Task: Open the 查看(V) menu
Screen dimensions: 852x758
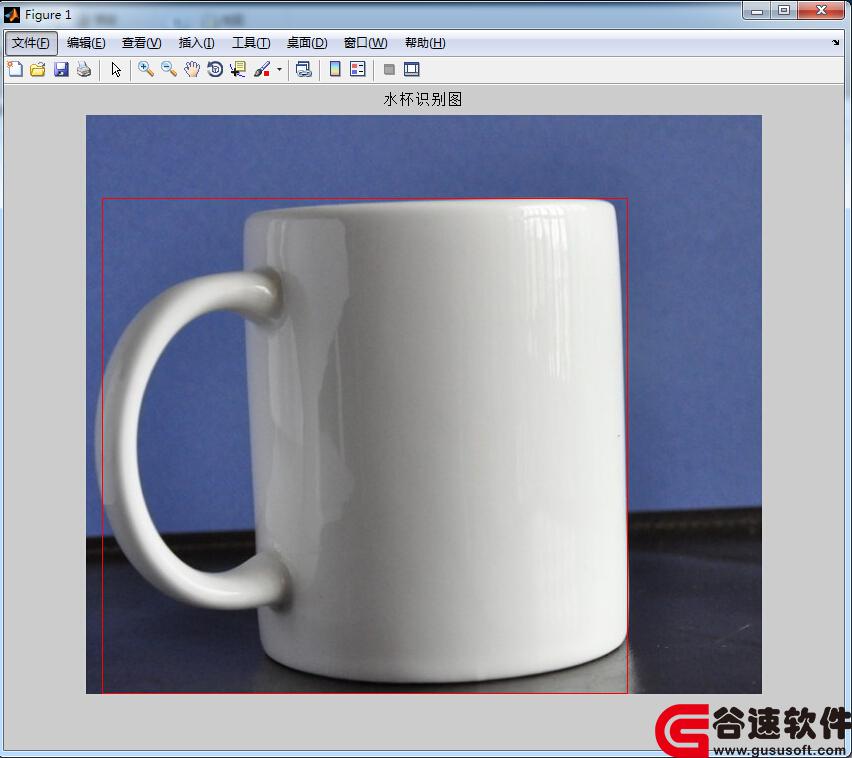Action: 141,43
